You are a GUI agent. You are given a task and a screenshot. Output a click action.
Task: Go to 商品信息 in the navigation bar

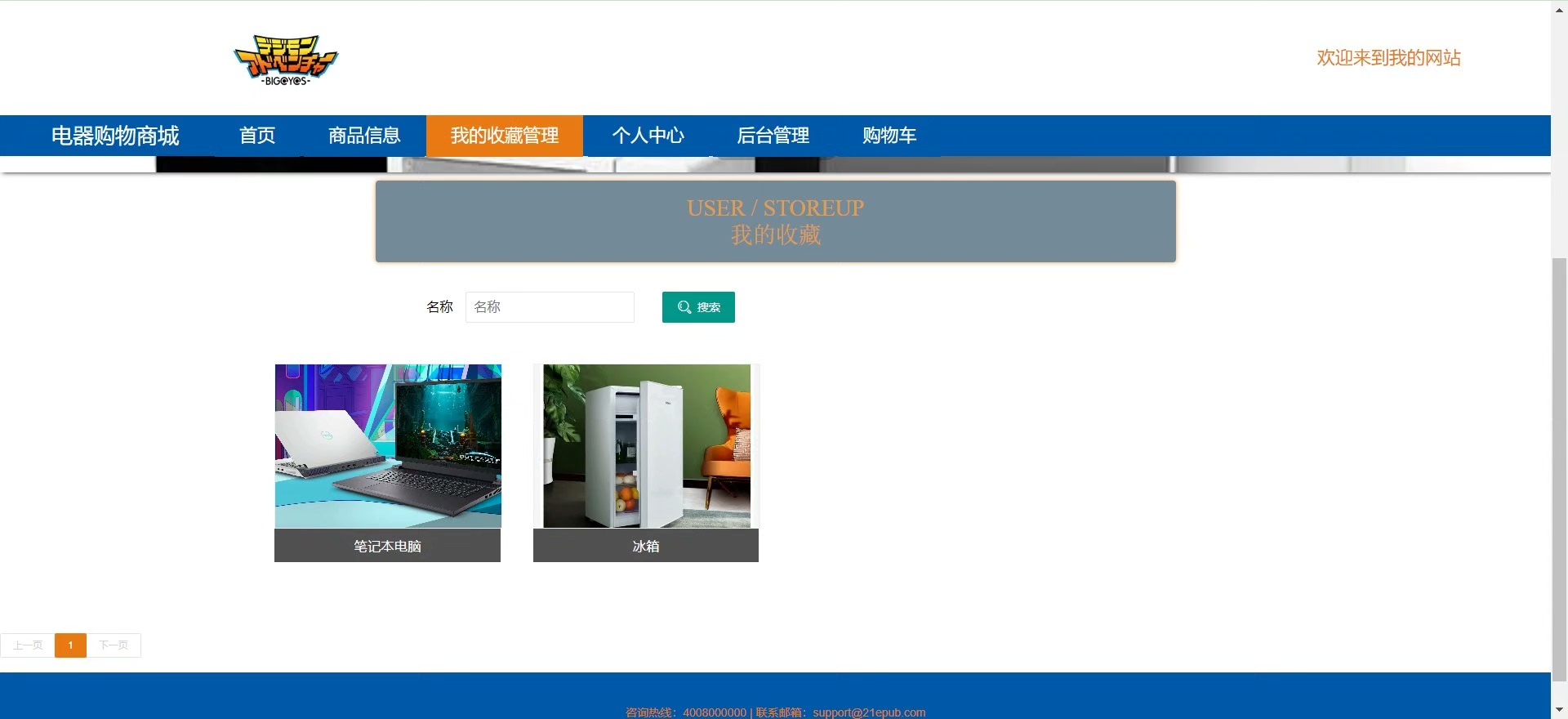click(364, 136)
